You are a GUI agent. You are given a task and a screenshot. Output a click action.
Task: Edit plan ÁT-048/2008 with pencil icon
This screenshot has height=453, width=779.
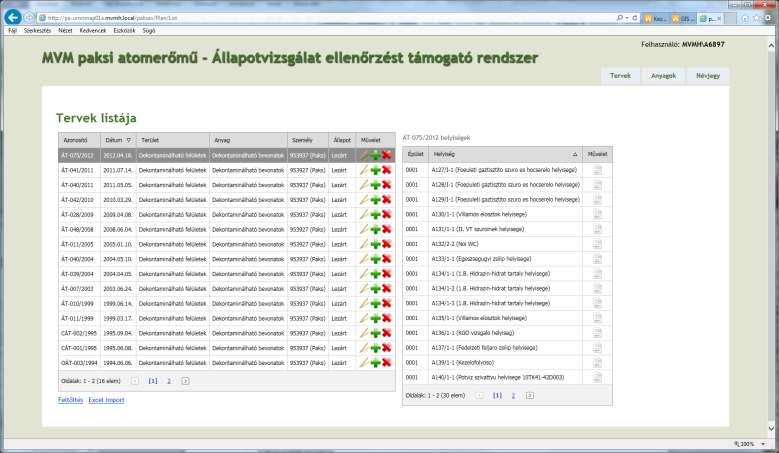364,229
